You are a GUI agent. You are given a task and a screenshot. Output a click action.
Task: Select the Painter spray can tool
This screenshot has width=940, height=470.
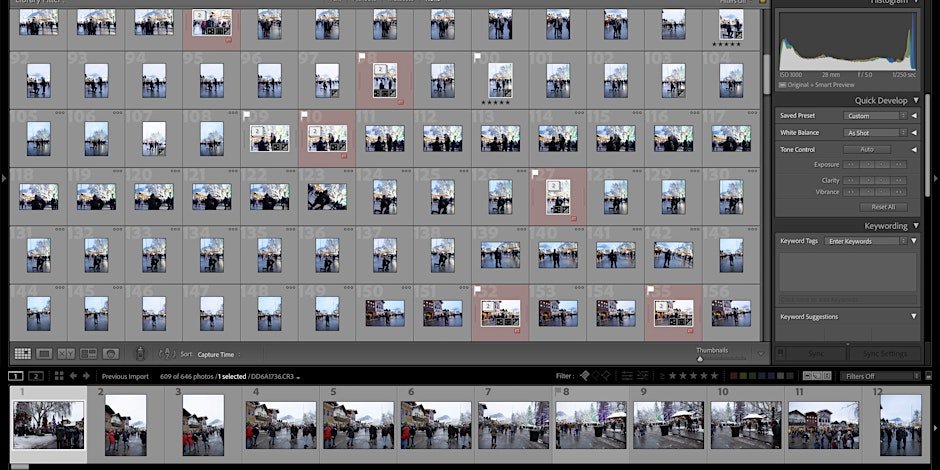(140, 354)
